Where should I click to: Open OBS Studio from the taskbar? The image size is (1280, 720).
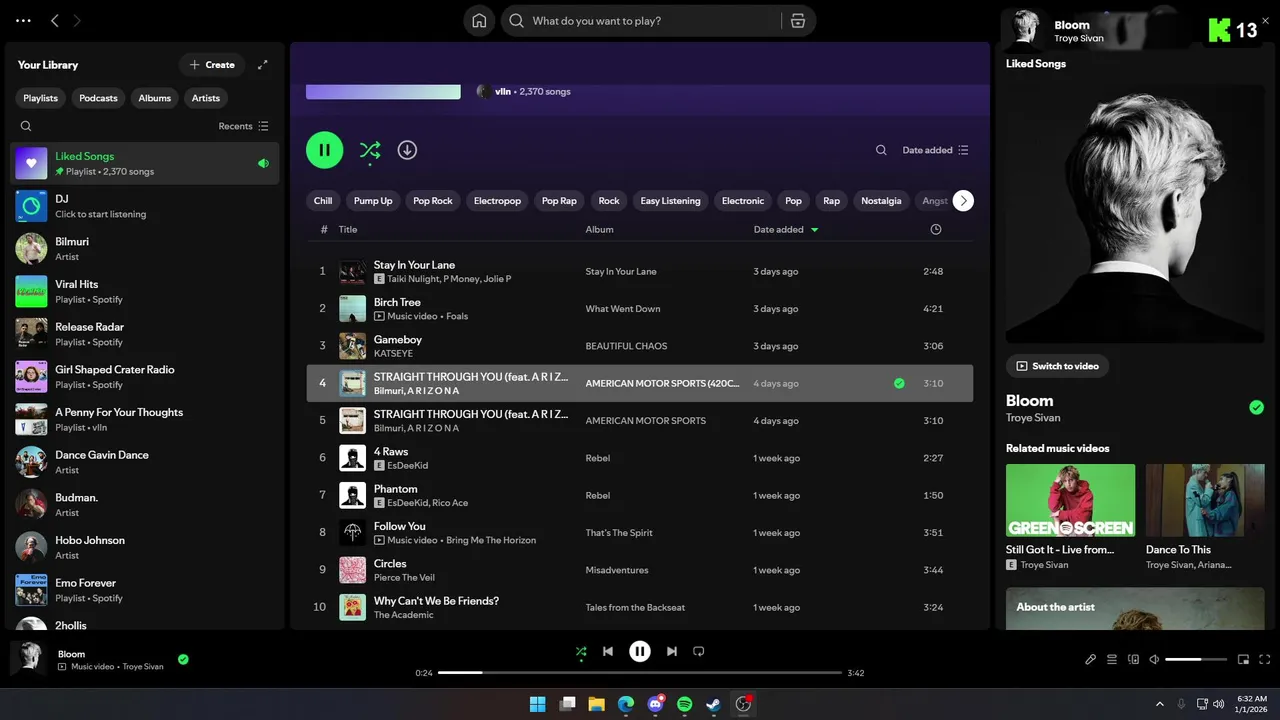743,704
